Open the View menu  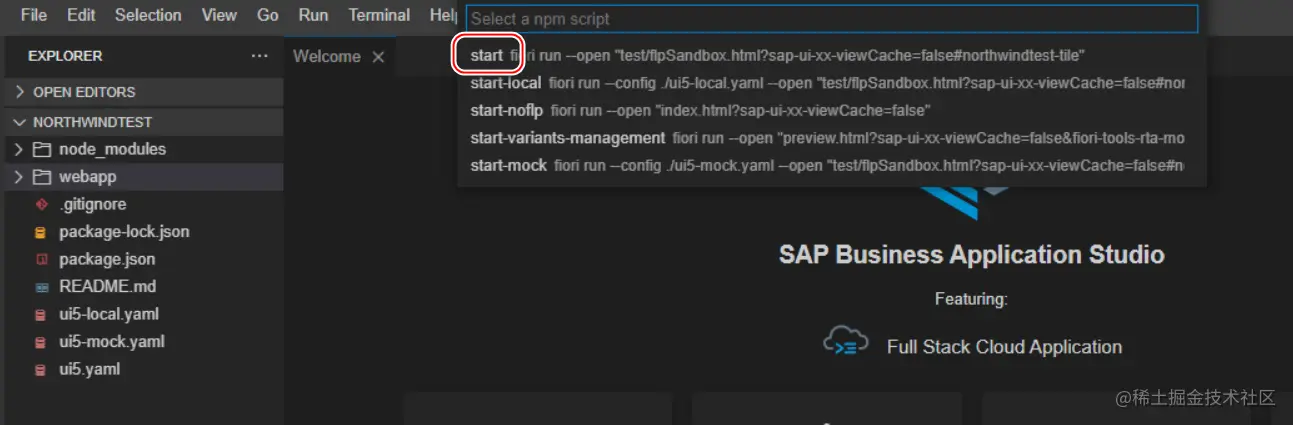219,15
